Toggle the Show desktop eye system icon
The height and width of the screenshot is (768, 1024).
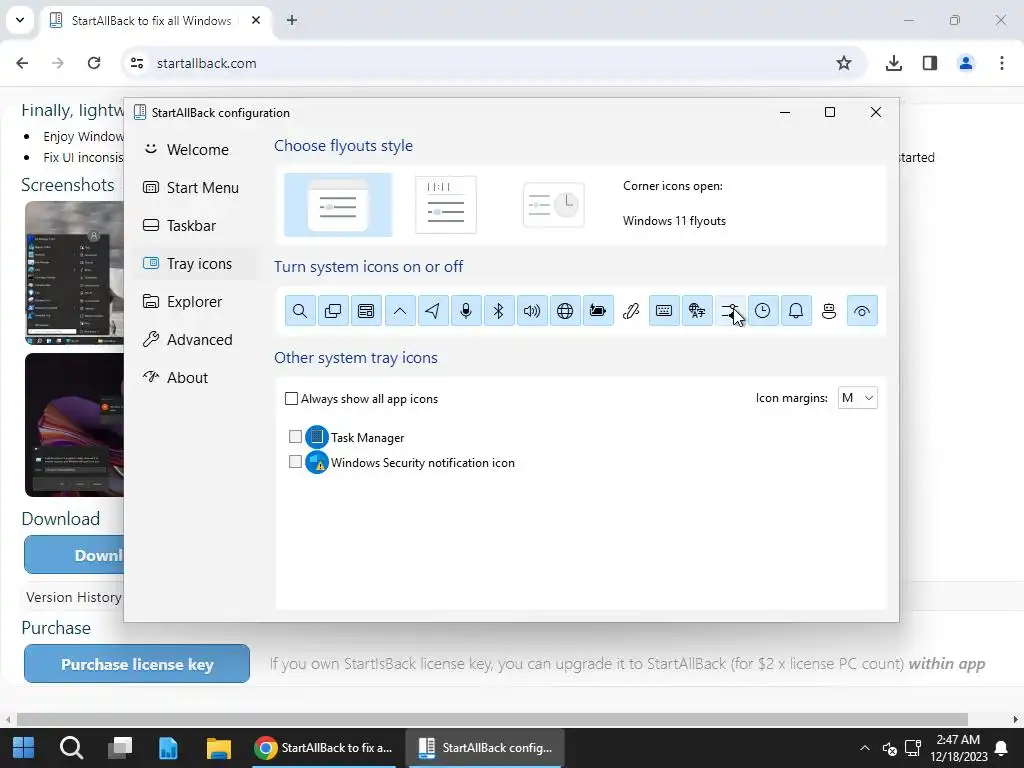click(862, 311)
